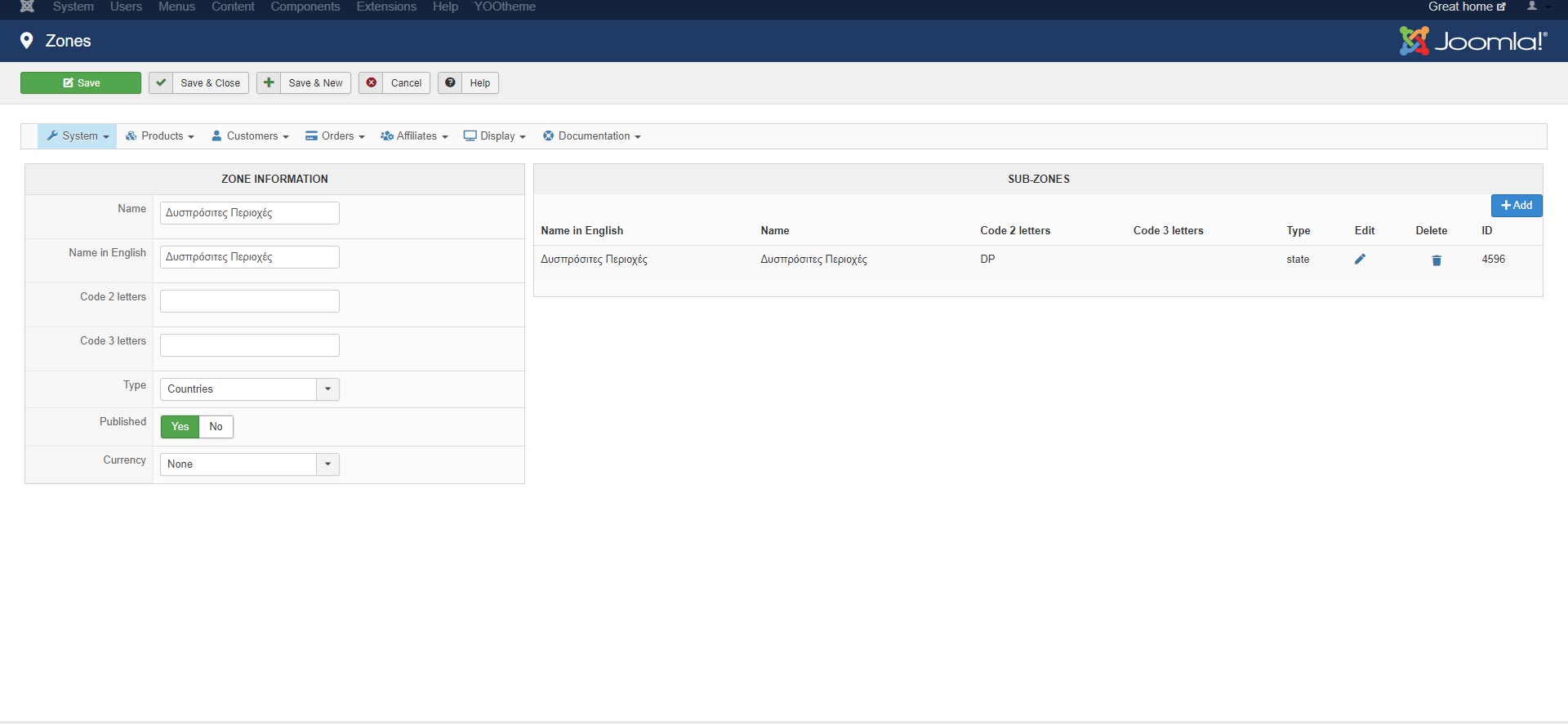Click the red Cancel cross icon
The width and height of the screenshot is (1568, 724).
click(372, 83)
